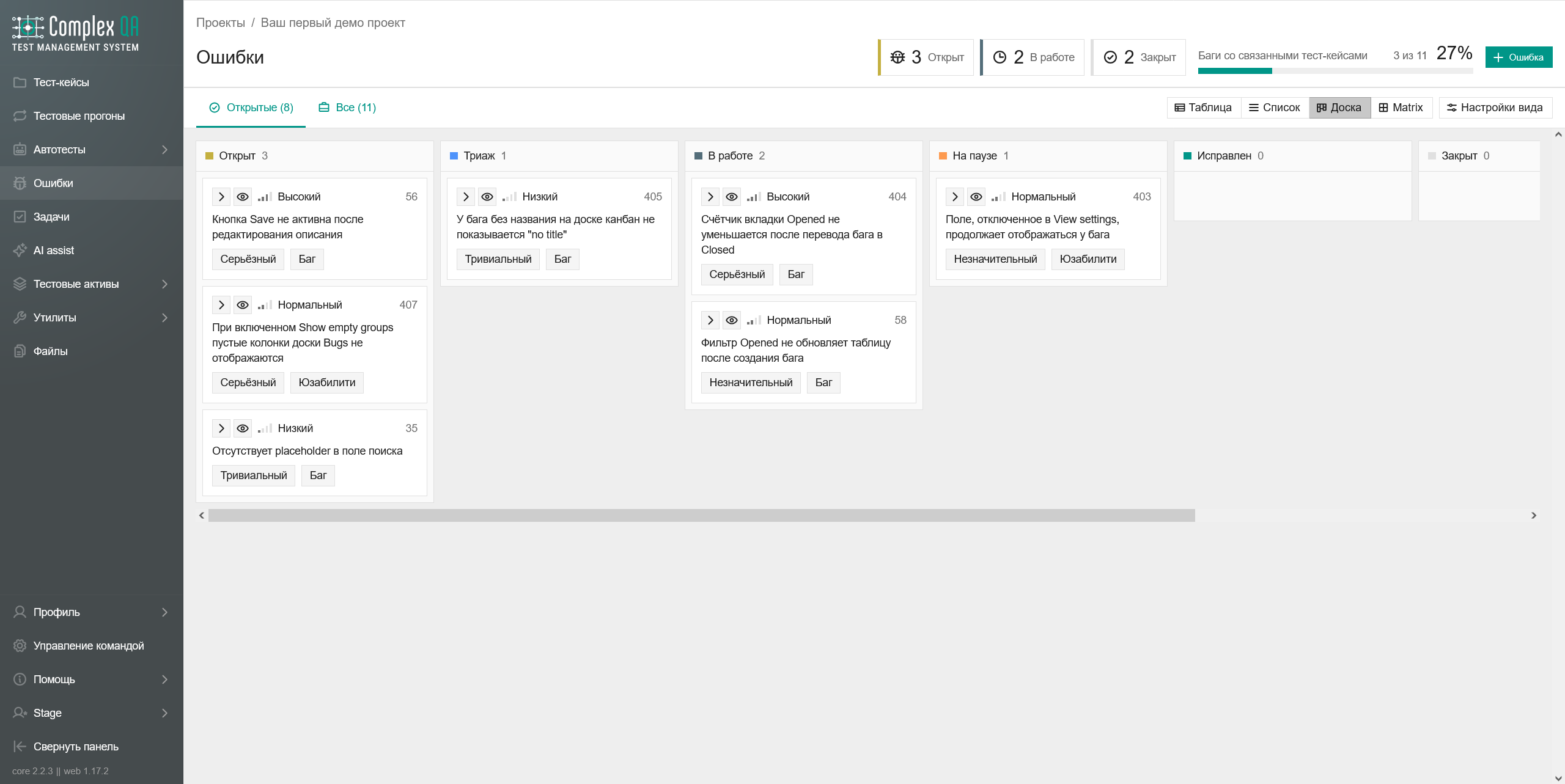1565x784 pixels.
Task: Switch to the Все (11) tab
Action: click(347, 108)
